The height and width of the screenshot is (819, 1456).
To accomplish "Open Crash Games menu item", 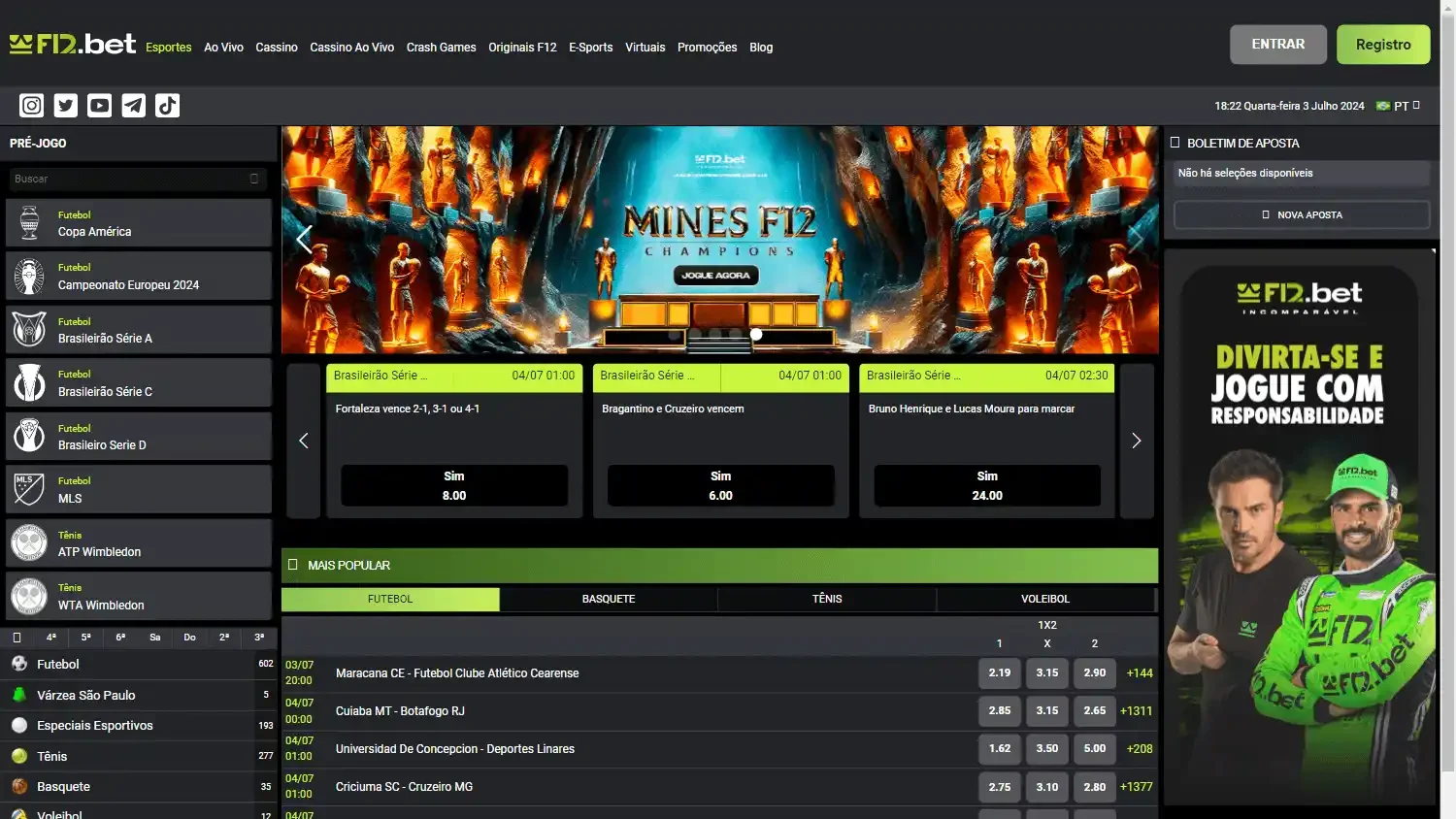I will [x=441, y=48].
